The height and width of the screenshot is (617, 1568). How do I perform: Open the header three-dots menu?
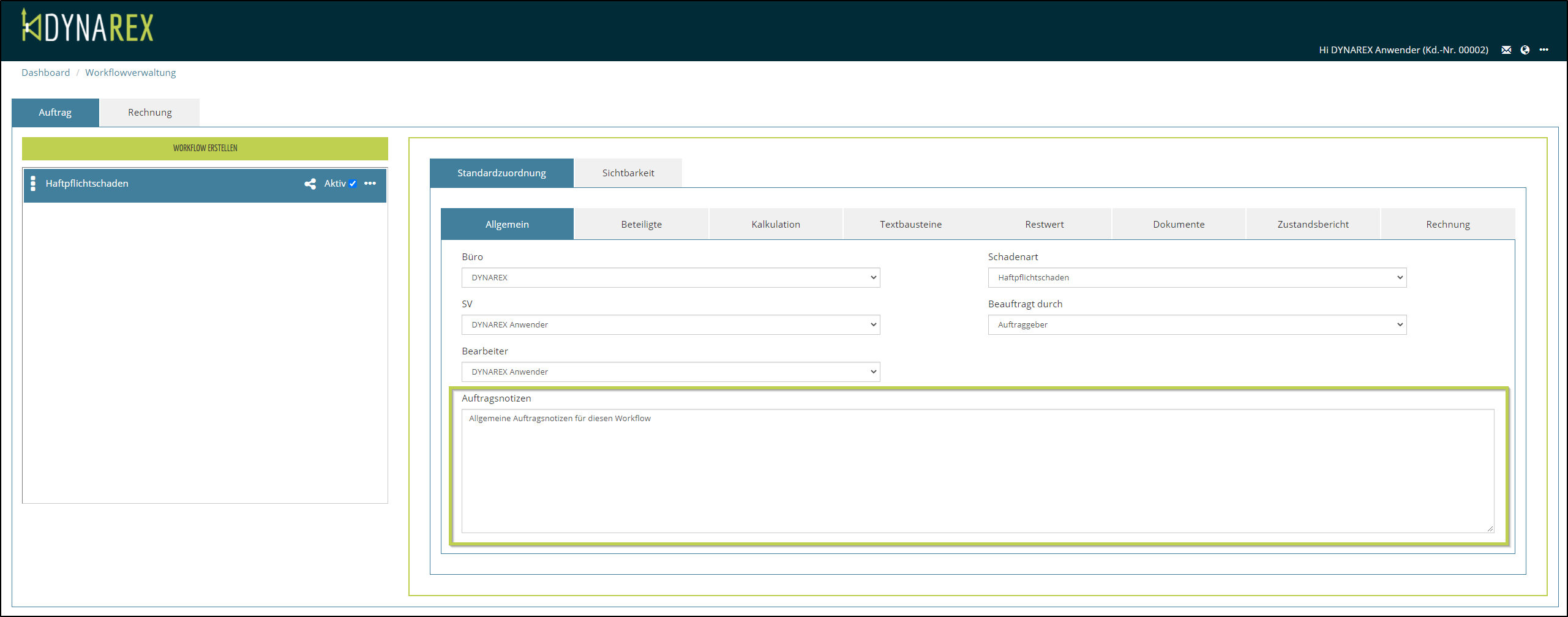1544,50
